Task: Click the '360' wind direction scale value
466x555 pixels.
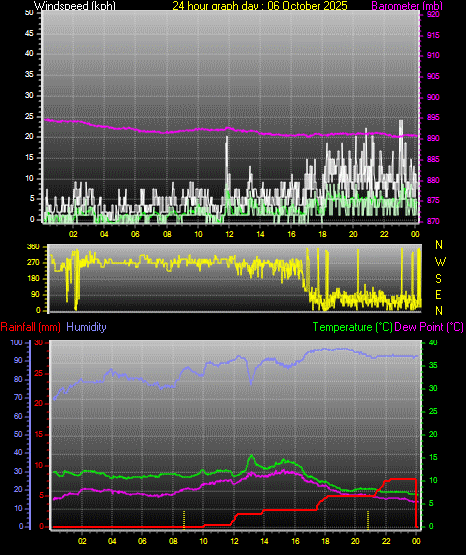Action: (33, 247)
